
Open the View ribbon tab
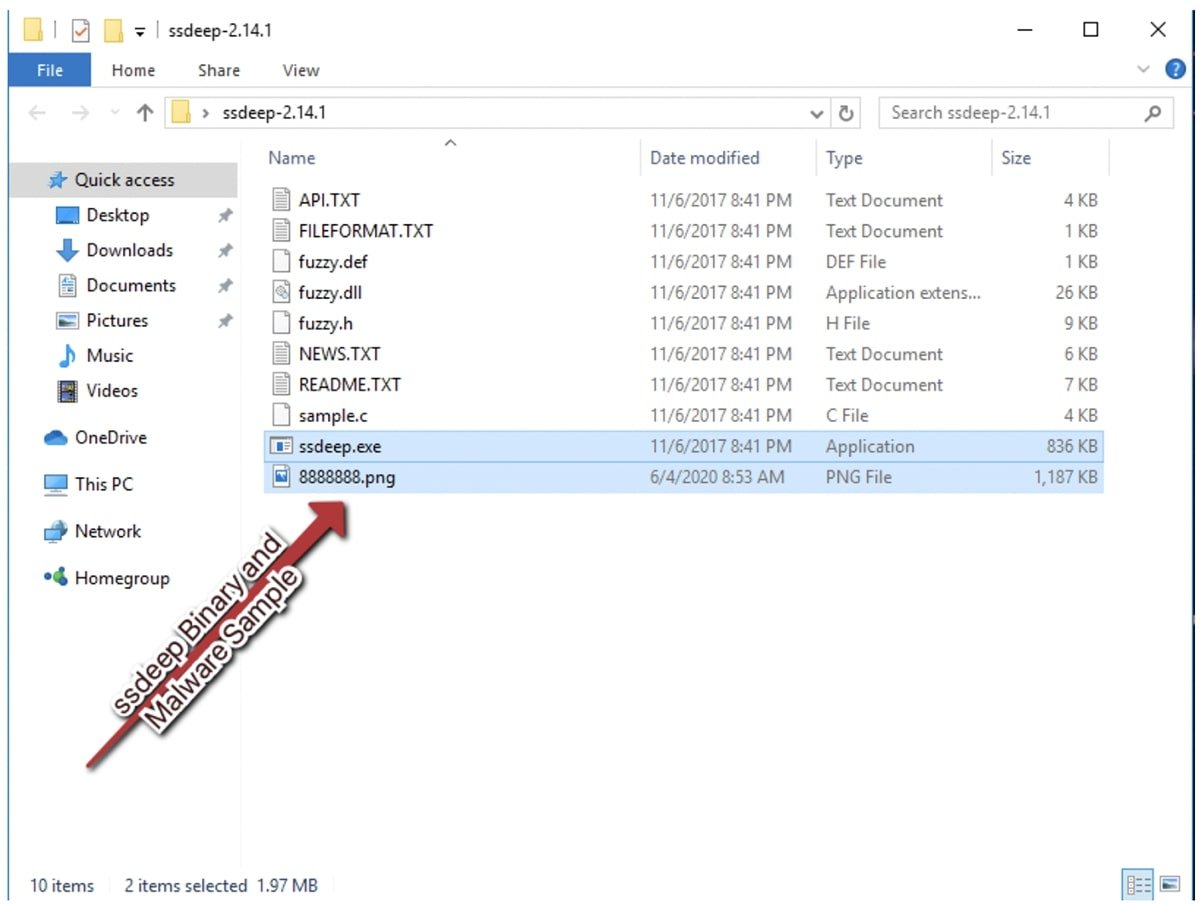(x=300, y=70)
